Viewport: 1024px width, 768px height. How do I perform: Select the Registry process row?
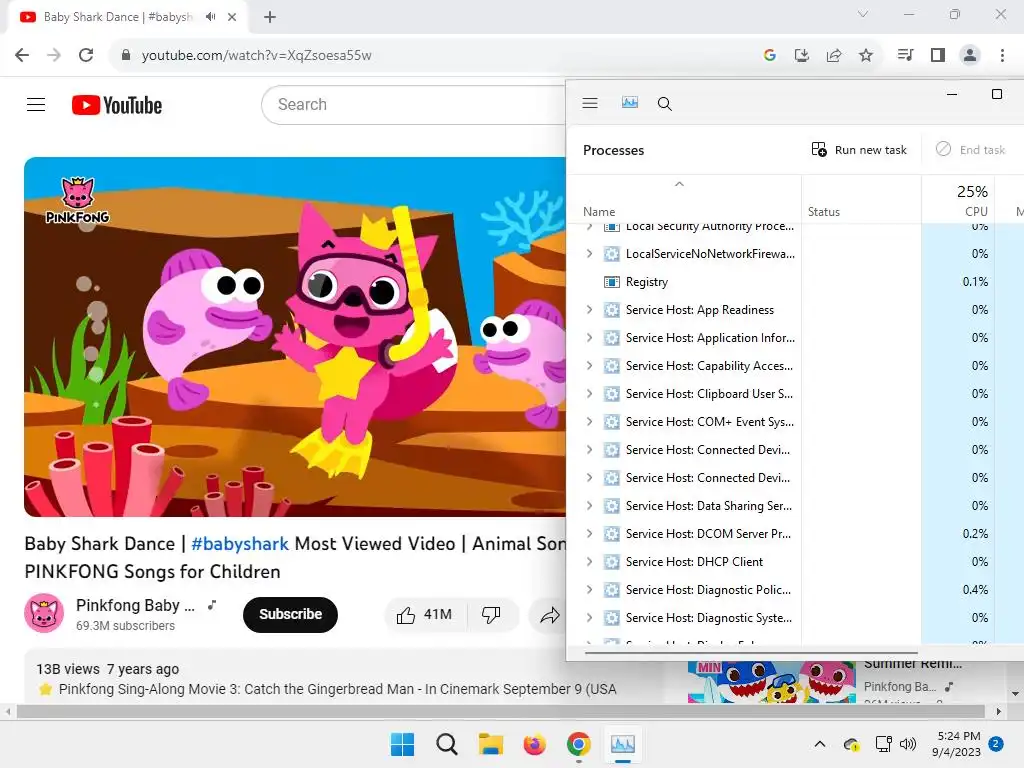pyautogui.click(x=795, y=281)
